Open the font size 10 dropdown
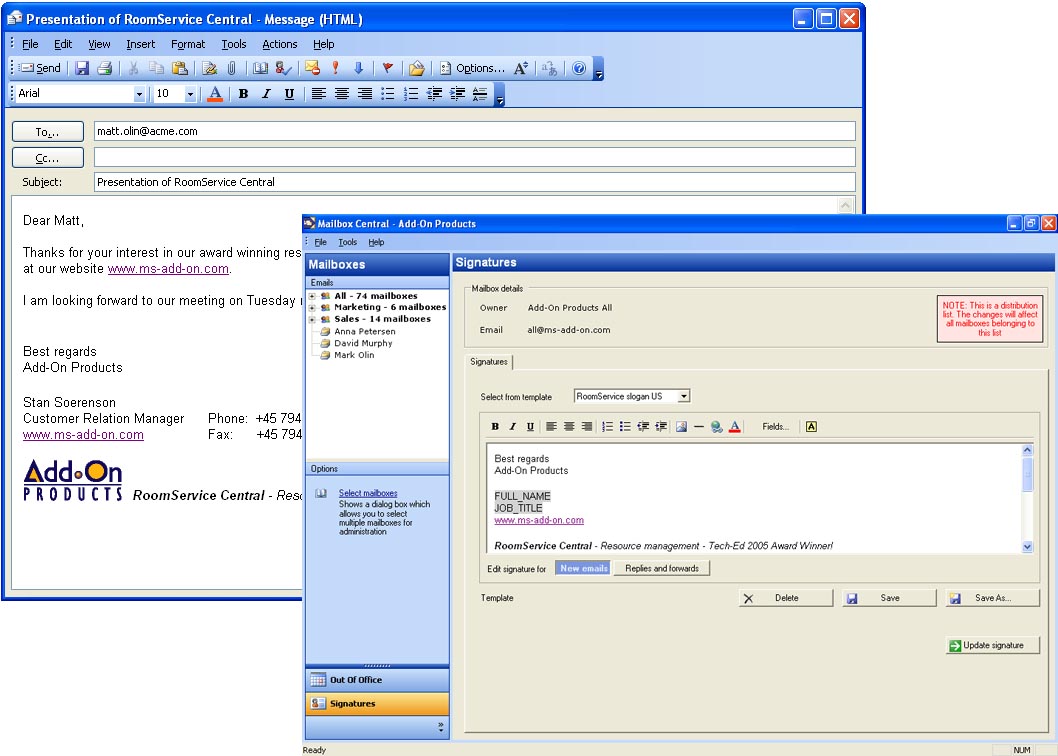The image size is (1058, 756). pyautogui.click(x=190, y=94)
